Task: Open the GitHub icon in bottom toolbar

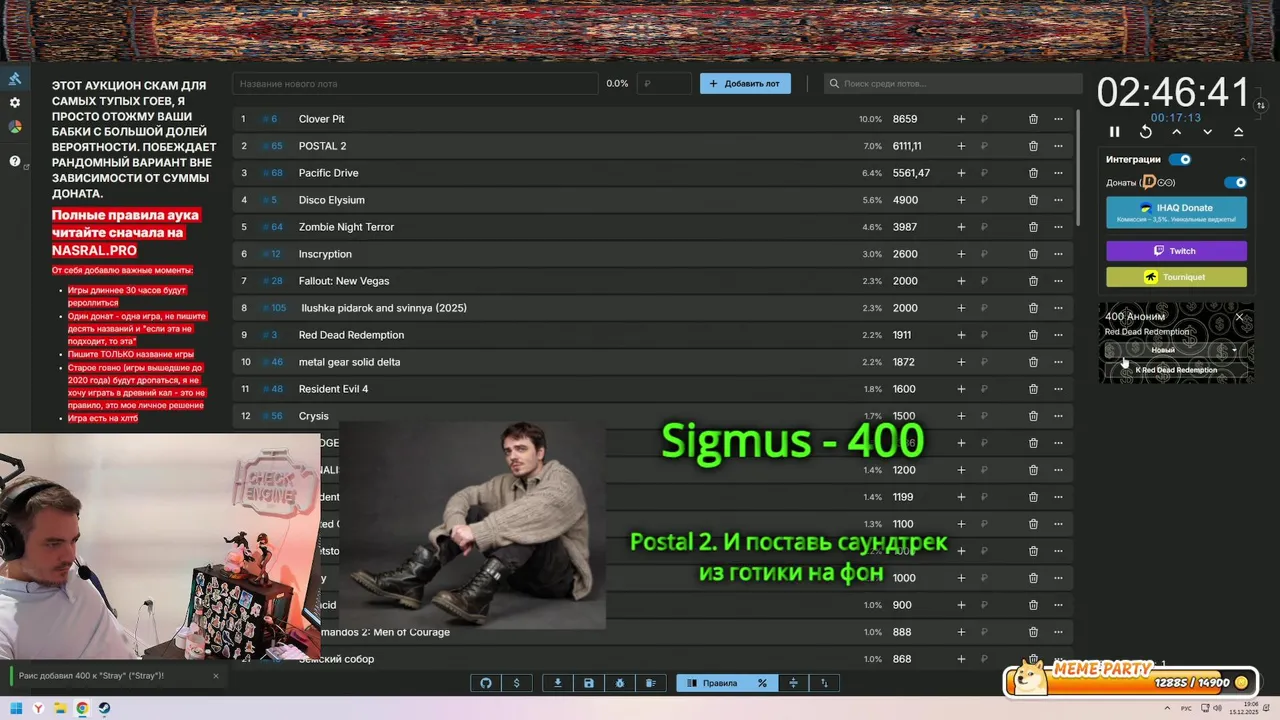Action: click(x=486, y=683)
